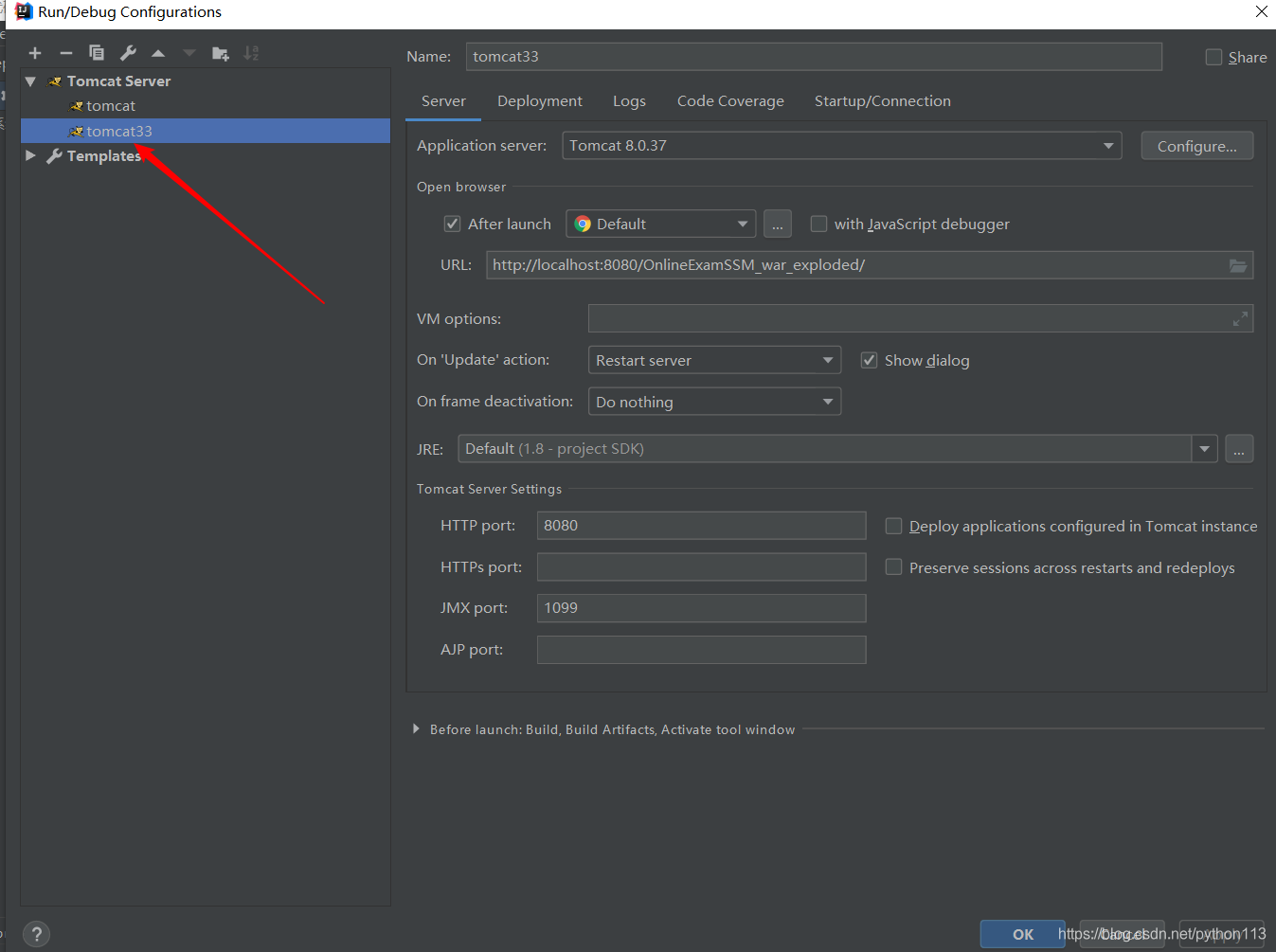Move the configuration up with the arrow icon
This screenshot has width=1276, height=952.
click(158, 53)
